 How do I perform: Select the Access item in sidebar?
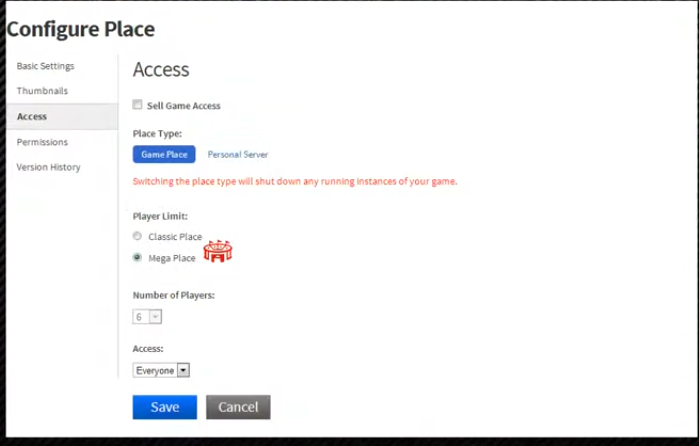pyautogui.click(x=32, y=117)
